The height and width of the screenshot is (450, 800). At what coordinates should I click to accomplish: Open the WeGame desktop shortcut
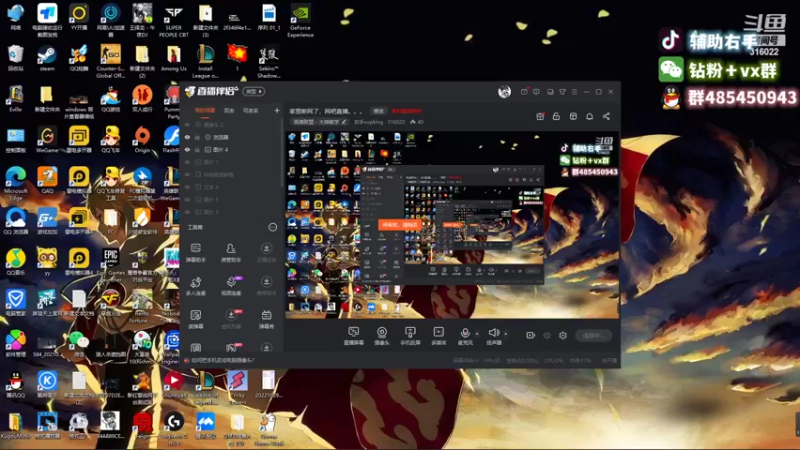(x=47, y=139)
